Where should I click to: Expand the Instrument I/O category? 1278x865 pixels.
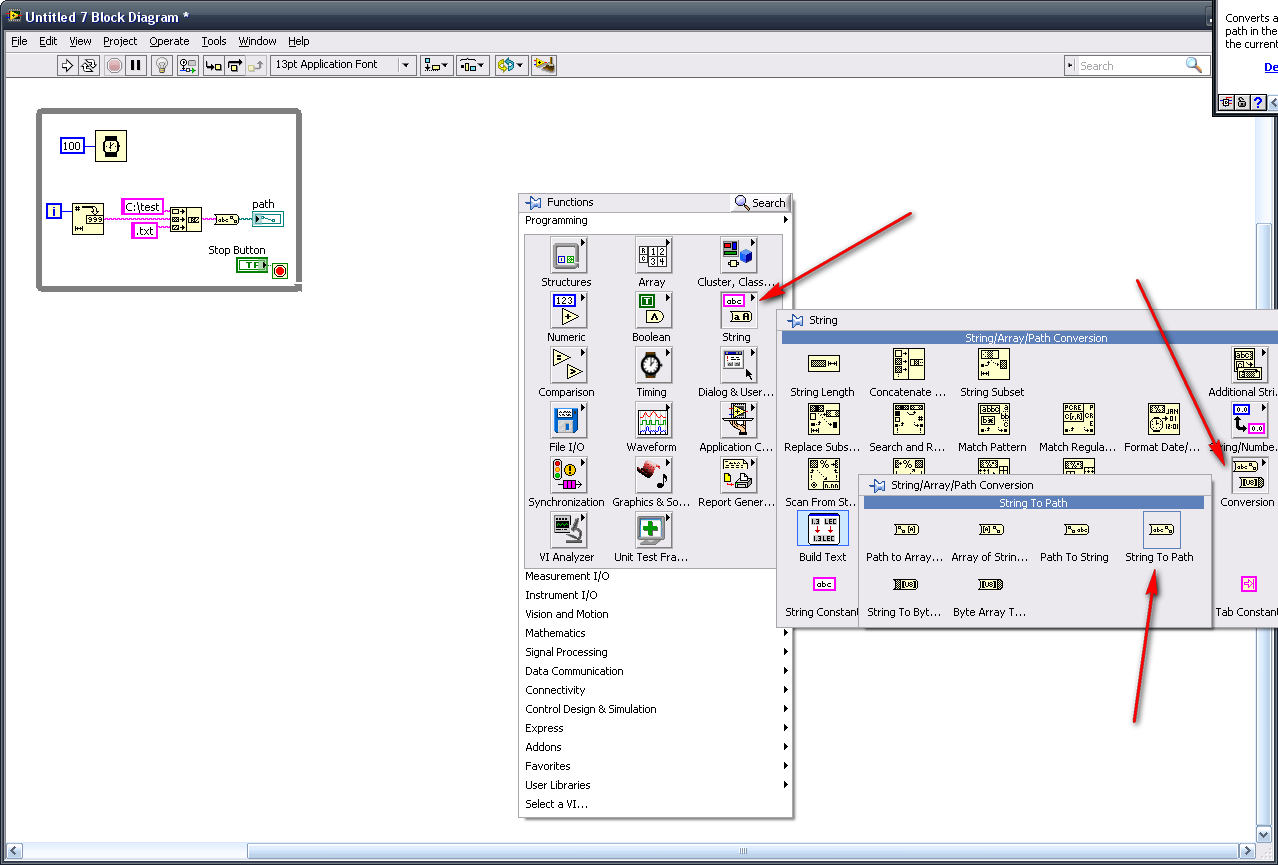pyautogui.click(x=656, y=595)
